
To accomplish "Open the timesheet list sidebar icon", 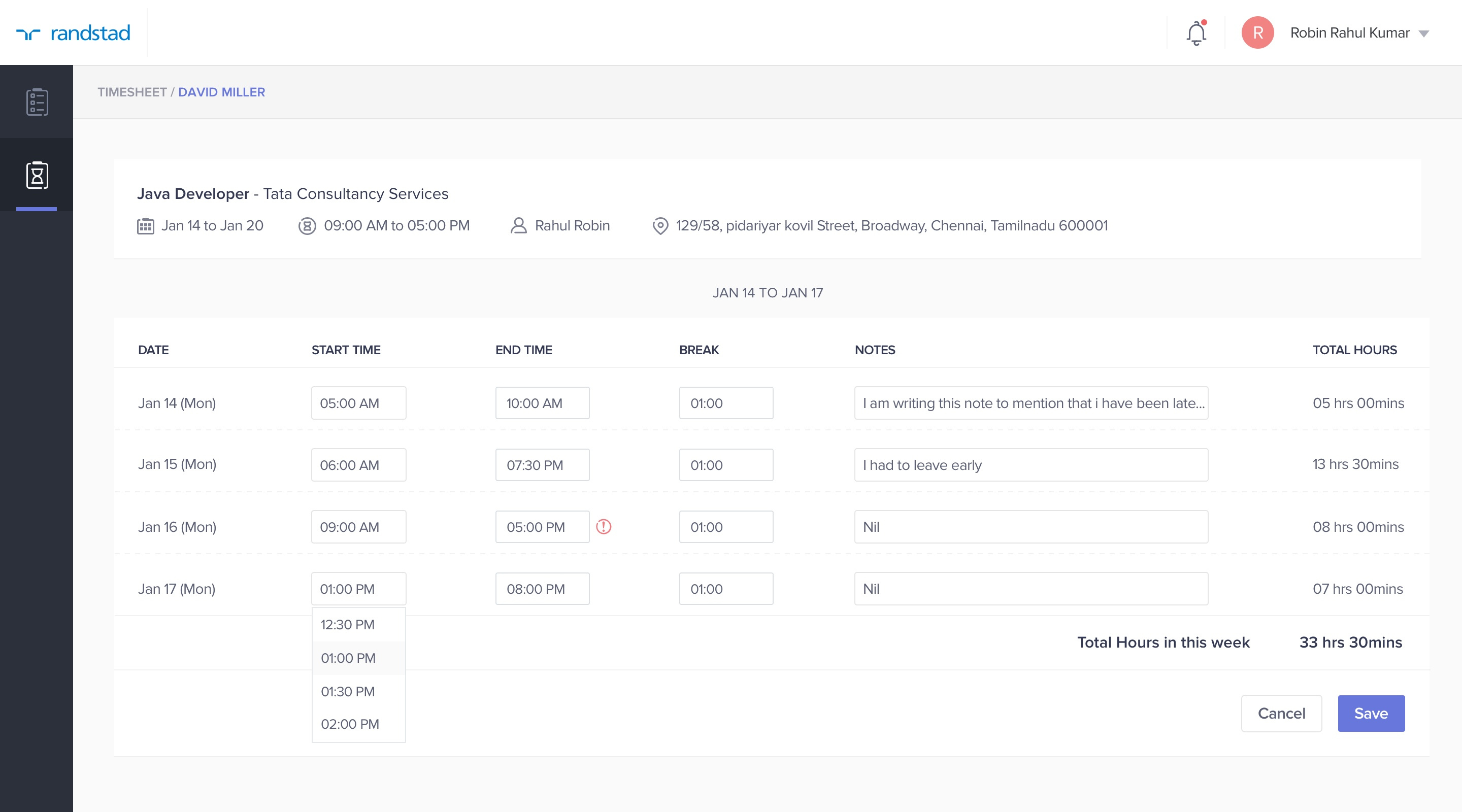I will pos(37,102).
